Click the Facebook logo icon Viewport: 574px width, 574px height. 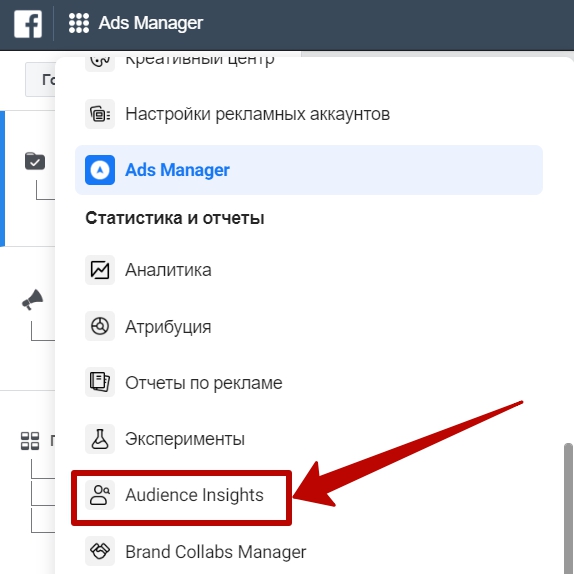(28, 24)
